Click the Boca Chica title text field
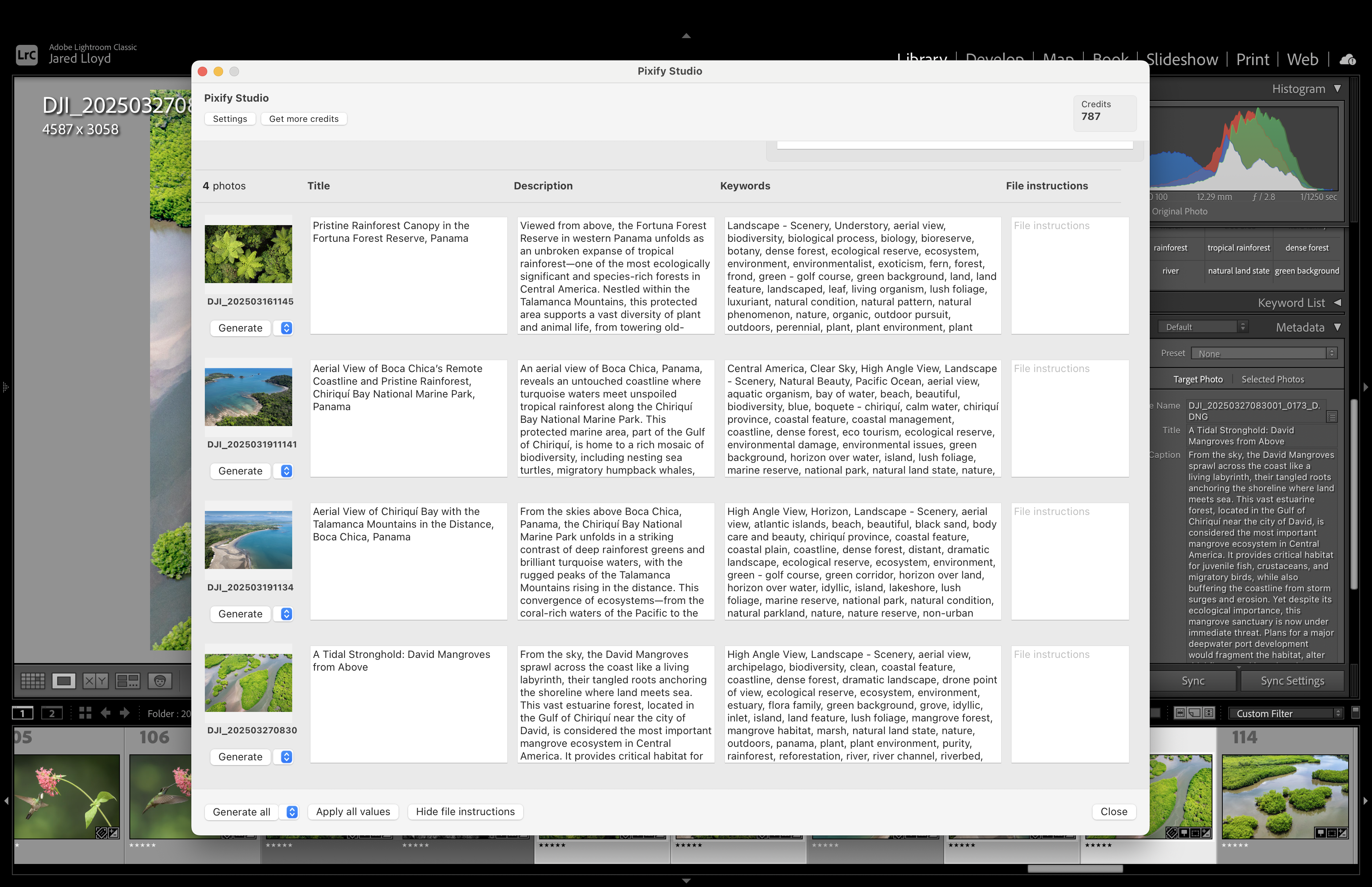The height and width of the screenshot is (887, 1372). click(408, 418)
